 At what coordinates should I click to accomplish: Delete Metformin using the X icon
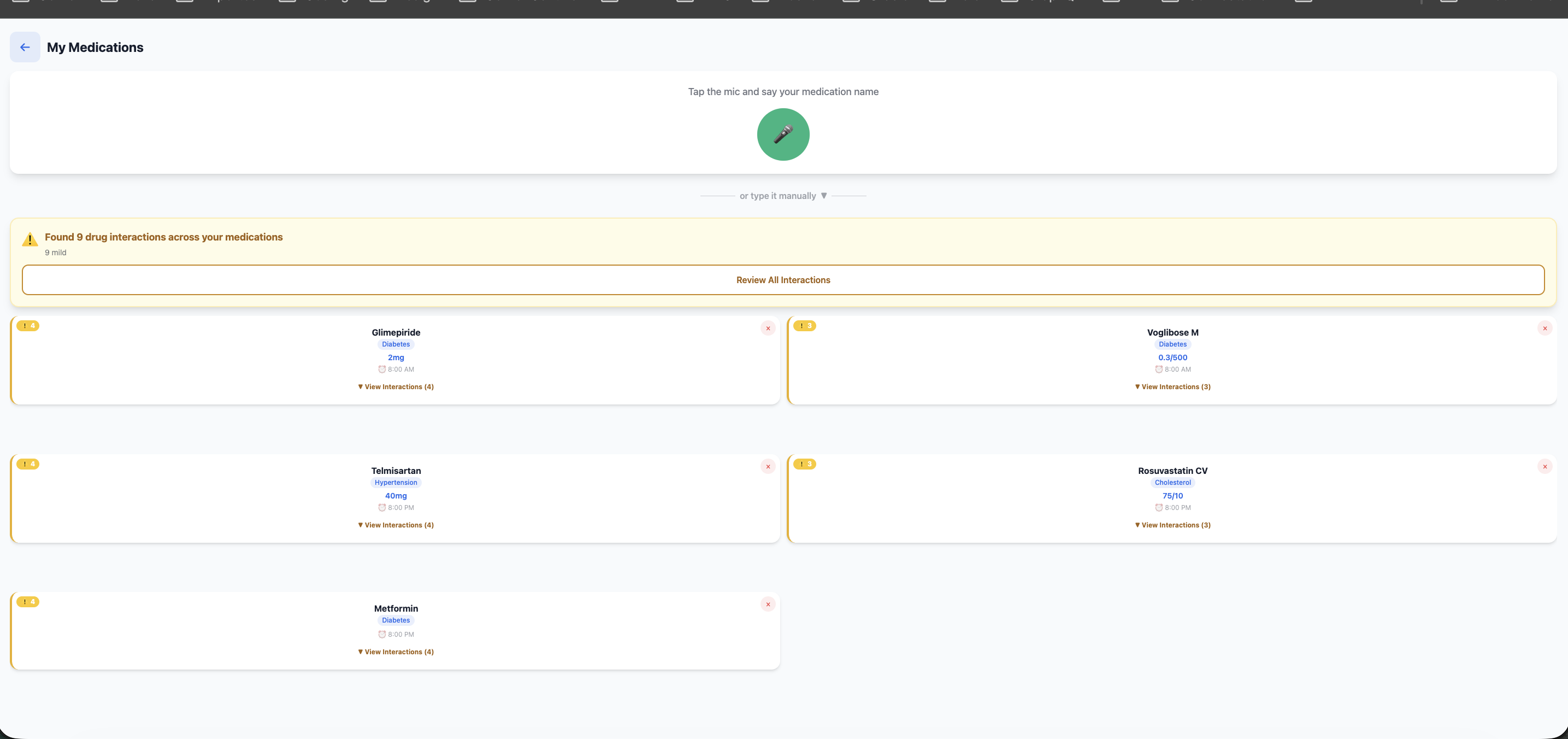pyautogui.click(x=768, y=605)
